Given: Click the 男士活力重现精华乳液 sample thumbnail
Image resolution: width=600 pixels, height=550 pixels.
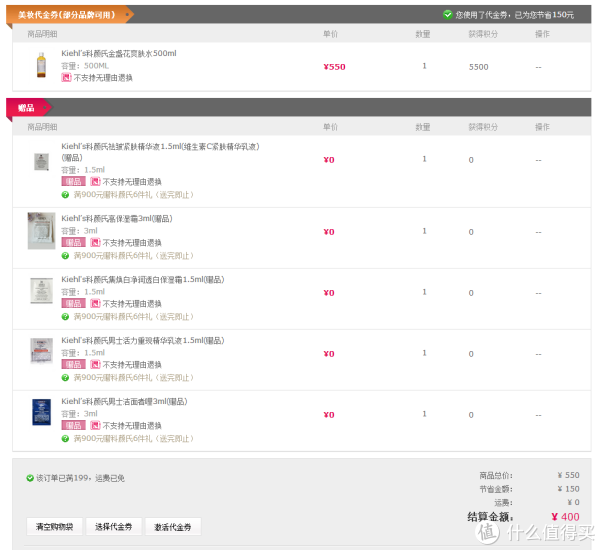Looking at the screenshot, I should (x=41, y=351).
